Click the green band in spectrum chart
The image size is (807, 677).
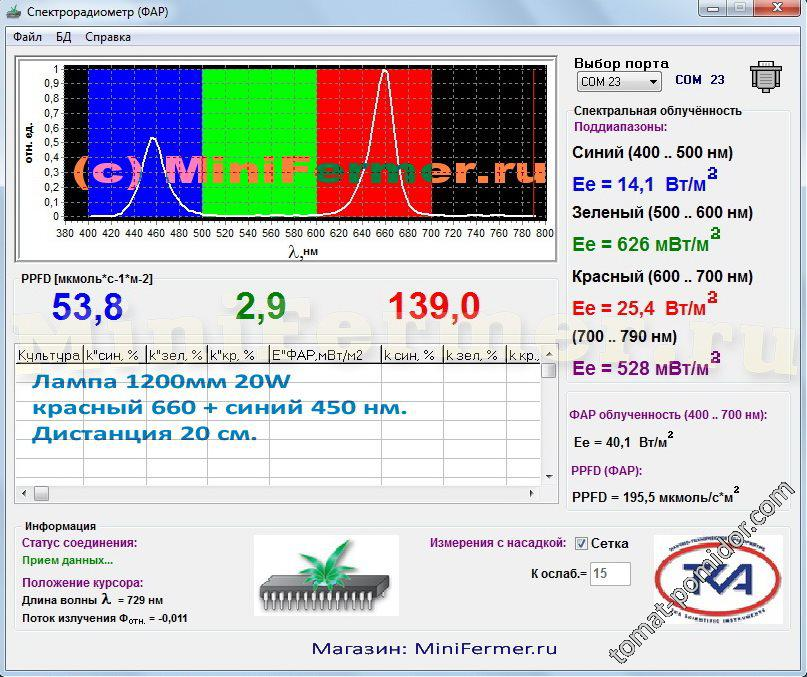point(259,140)
